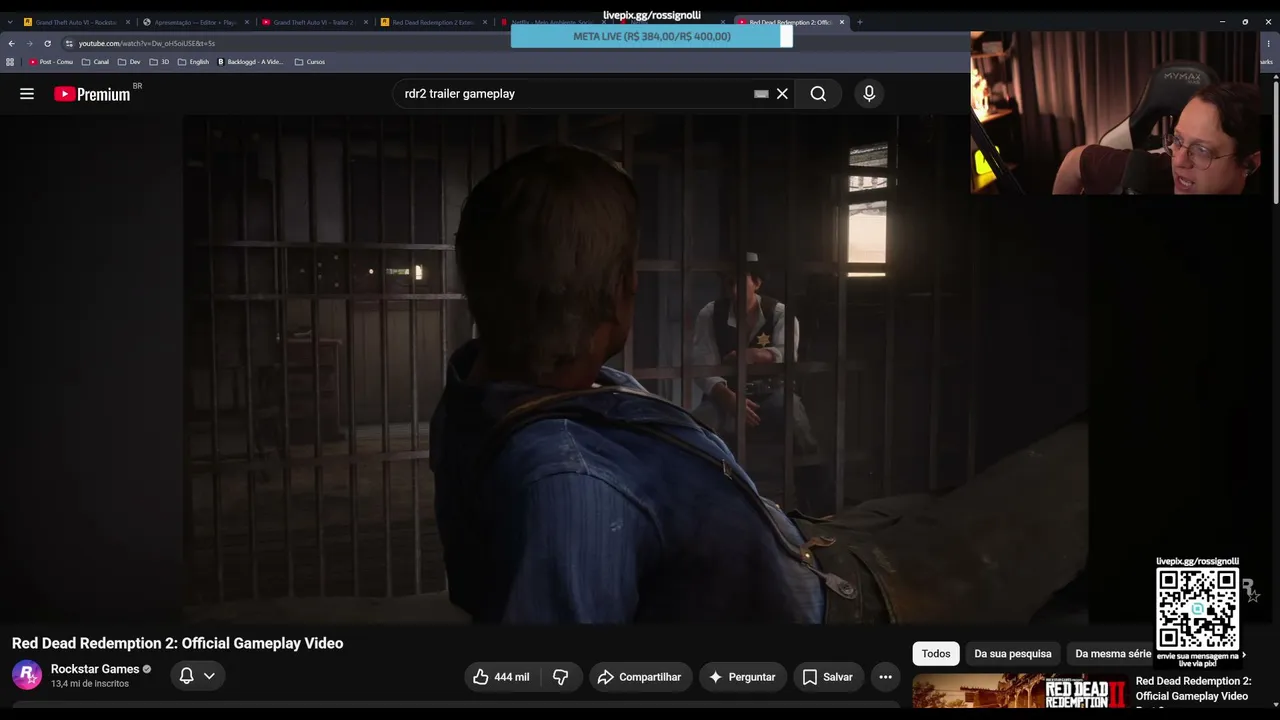The width and height of the screenshot is (1280, 720).
Task: Select the Da sua pesquisa filter chip
Action: (1013, 654)
